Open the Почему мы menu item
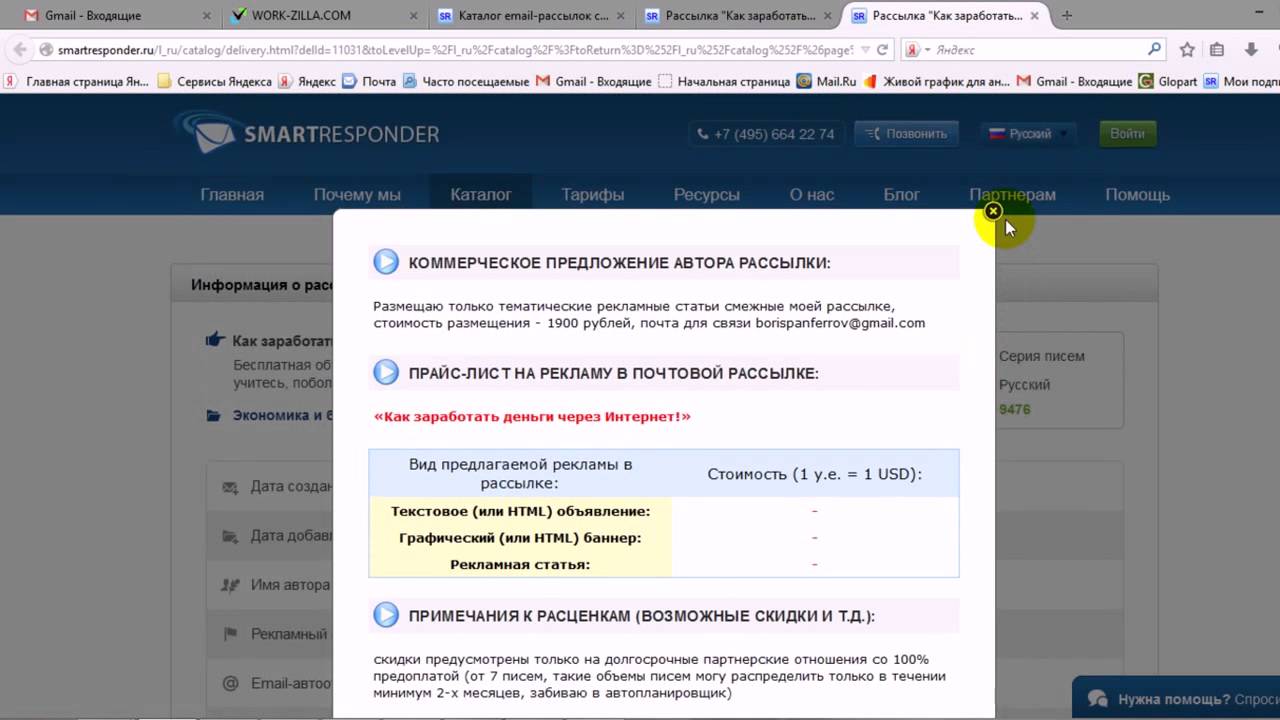 click(x=357, y=195)
